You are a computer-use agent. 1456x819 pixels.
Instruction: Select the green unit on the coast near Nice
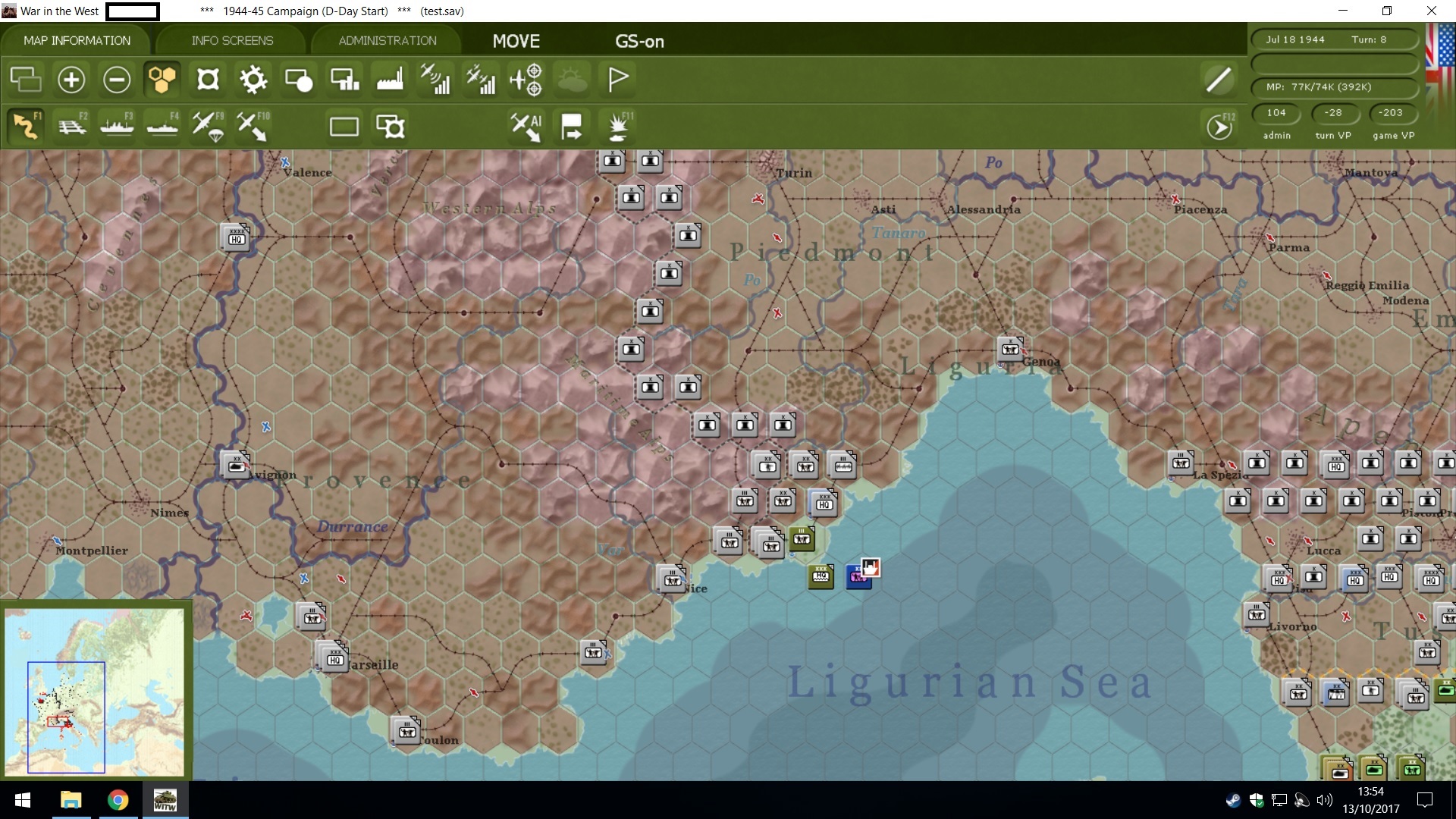click(x=802, y=538)
